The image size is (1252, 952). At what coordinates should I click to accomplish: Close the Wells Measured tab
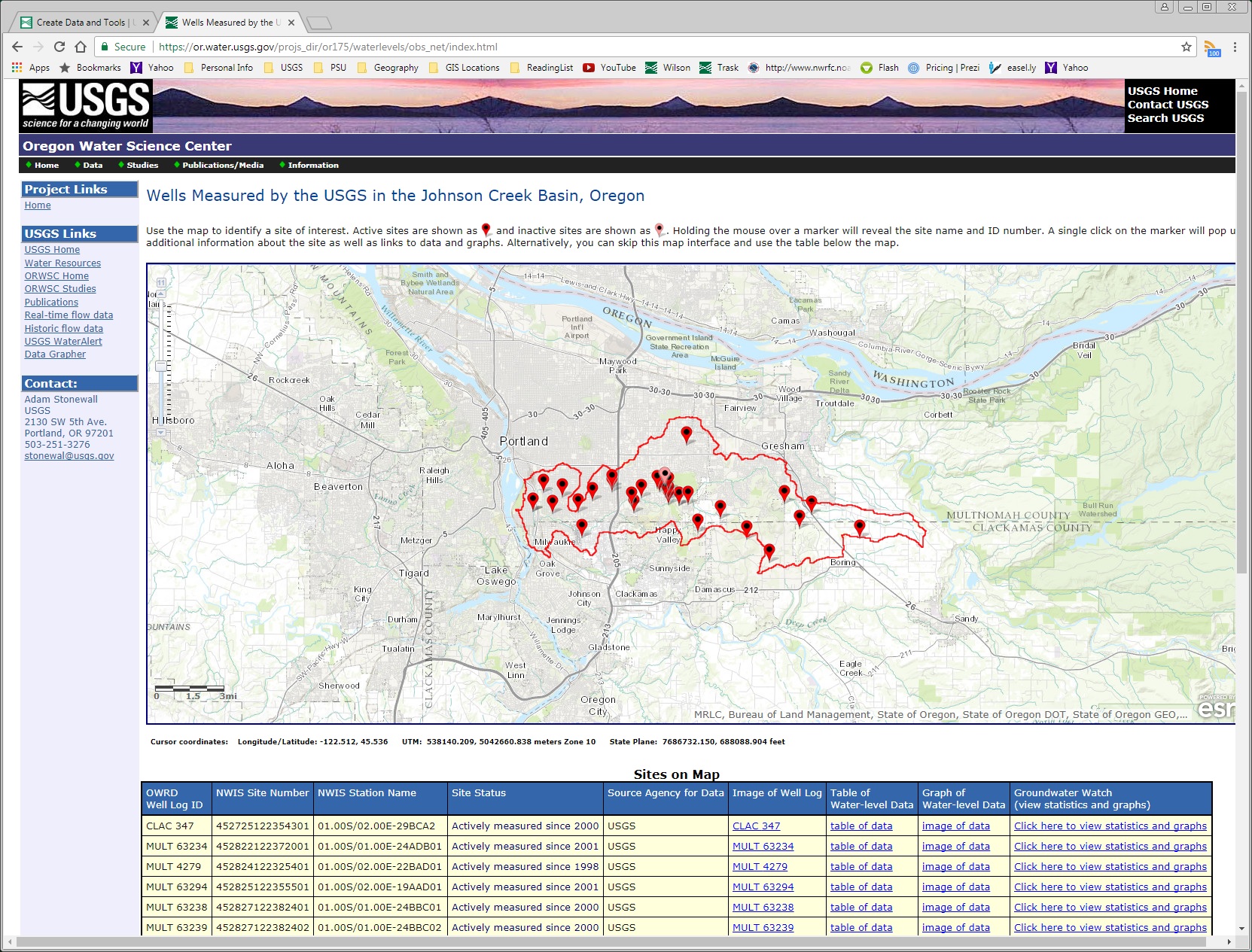291,23
